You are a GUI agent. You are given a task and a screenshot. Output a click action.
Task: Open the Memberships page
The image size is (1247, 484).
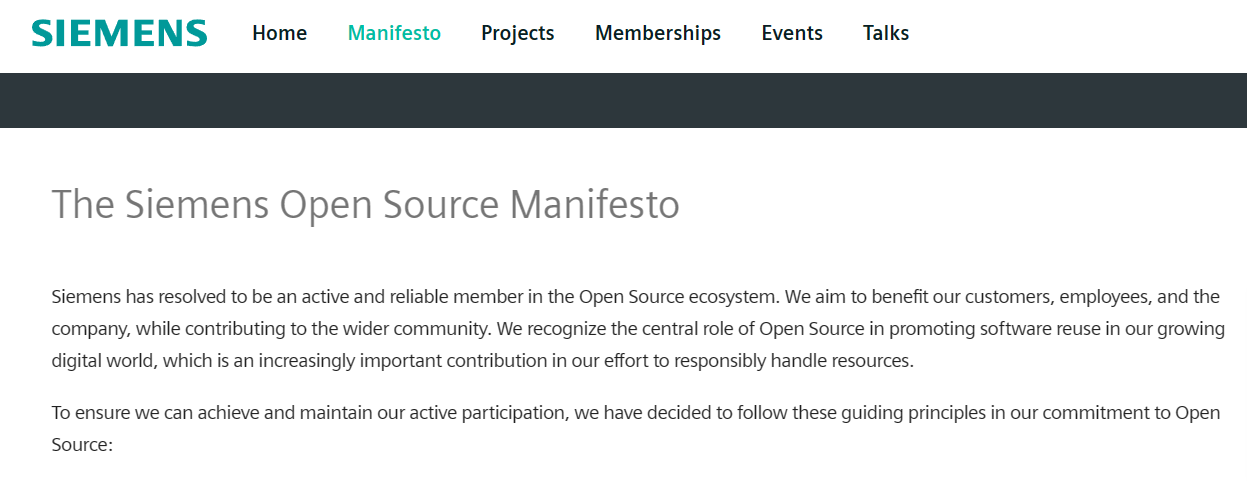[657, 33]
